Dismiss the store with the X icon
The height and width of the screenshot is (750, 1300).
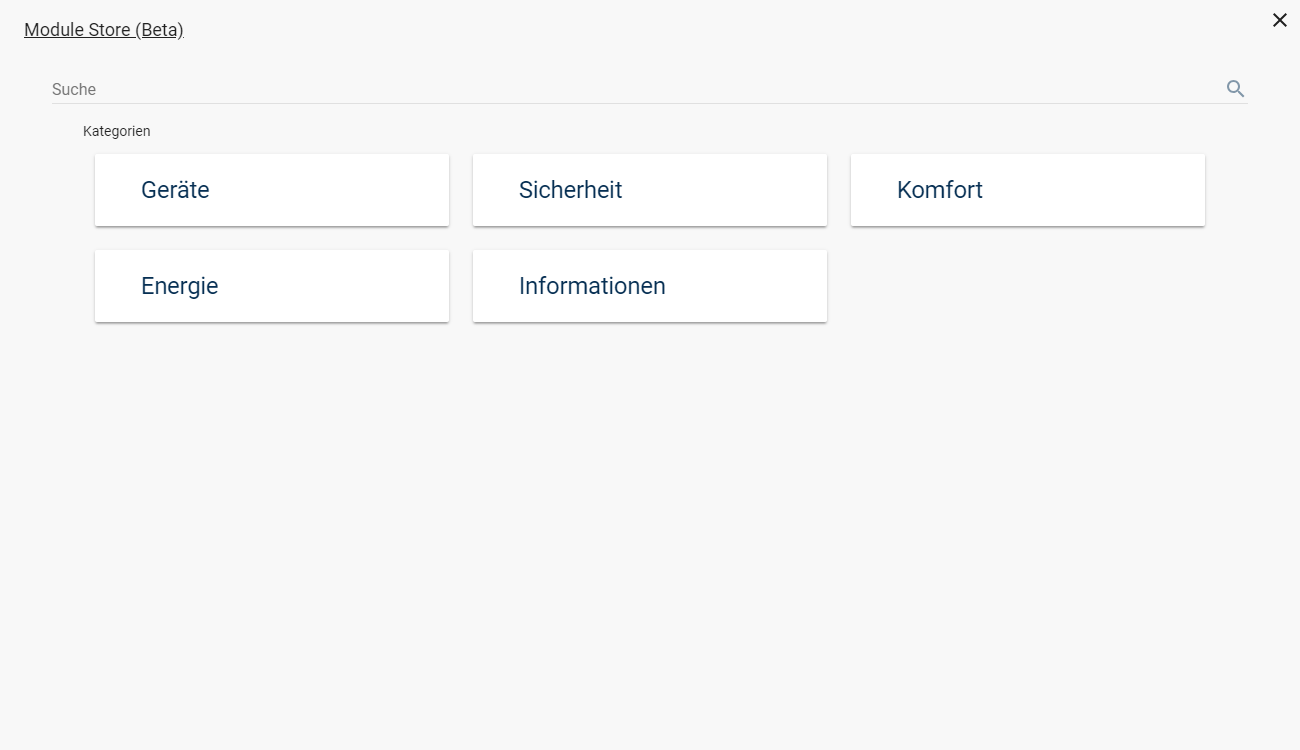tap(1279, 20)
